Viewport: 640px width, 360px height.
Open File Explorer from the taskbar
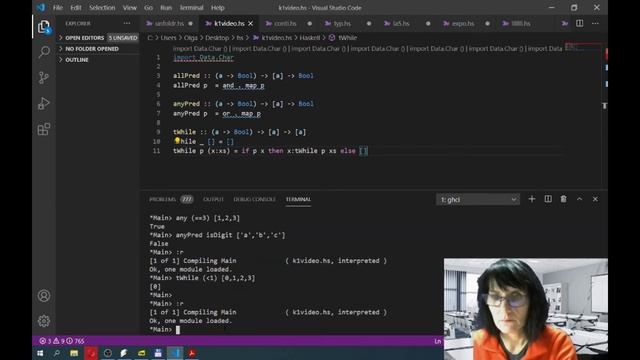(74, 353)
